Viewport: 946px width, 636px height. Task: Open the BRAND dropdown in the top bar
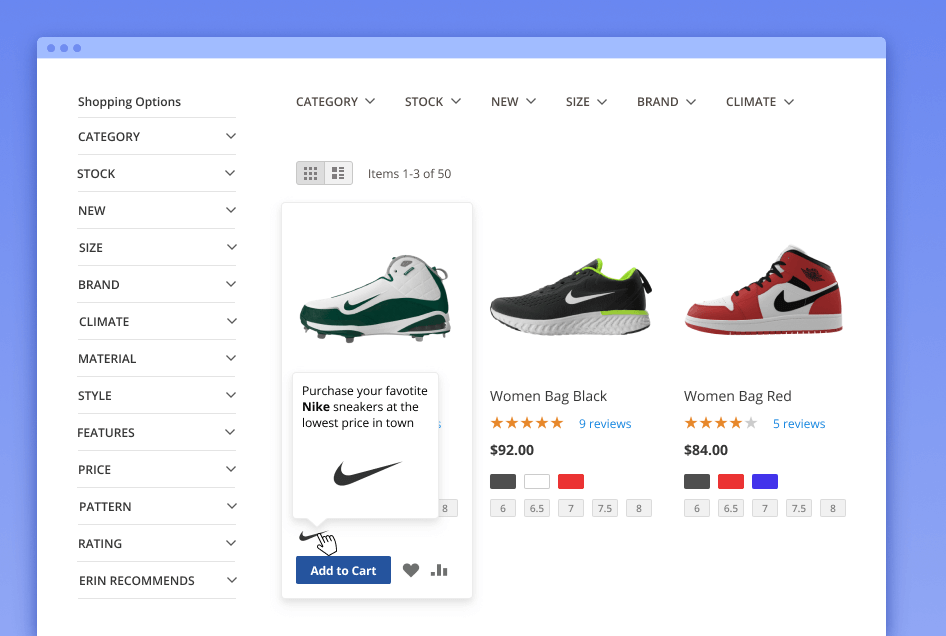click(x=666, y=101)
